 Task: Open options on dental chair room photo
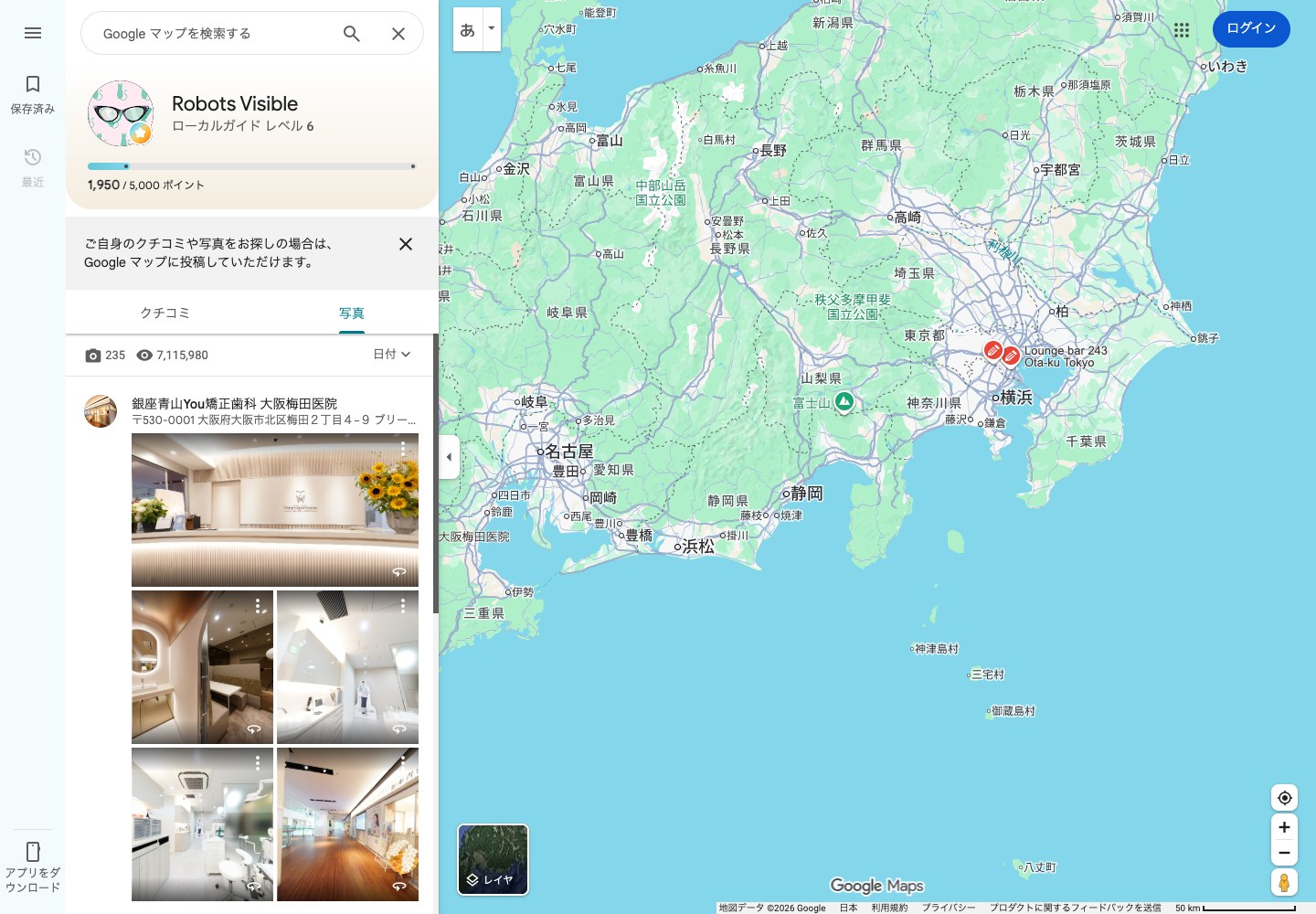point(258,762)
